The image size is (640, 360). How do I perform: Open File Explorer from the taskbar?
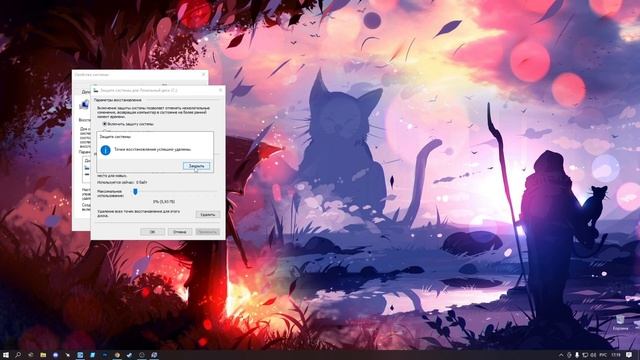(x=43, y=355)
